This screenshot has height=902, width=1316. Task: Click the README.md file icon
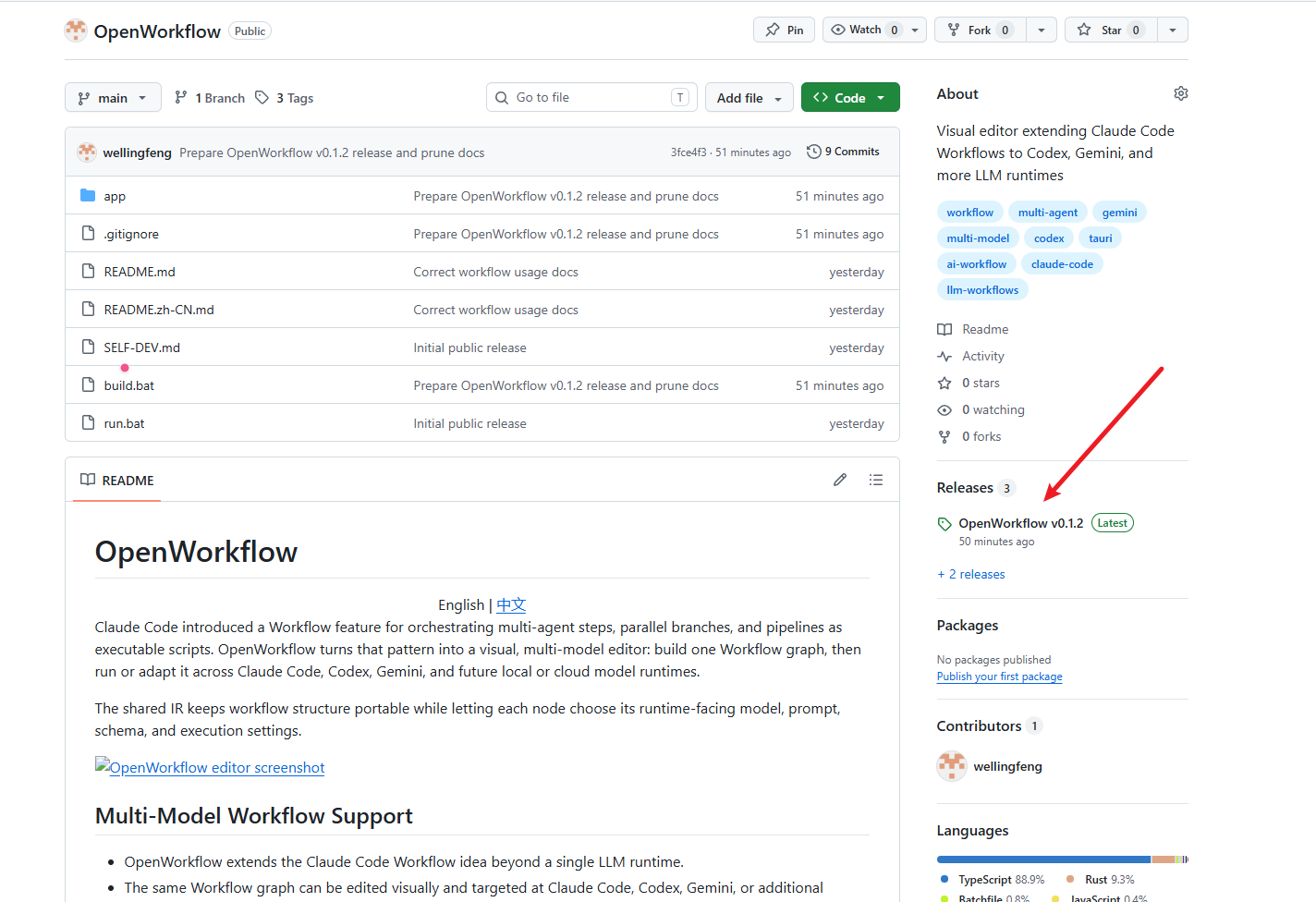(x=88, y=271)
